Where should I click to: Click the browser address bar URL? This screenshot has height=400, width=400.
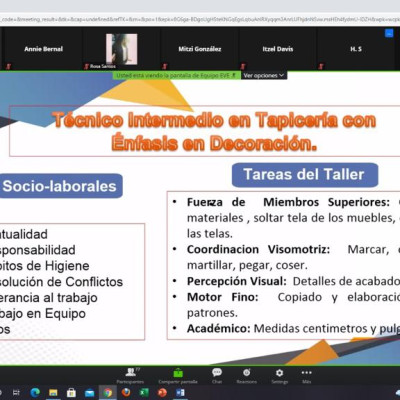200,19
